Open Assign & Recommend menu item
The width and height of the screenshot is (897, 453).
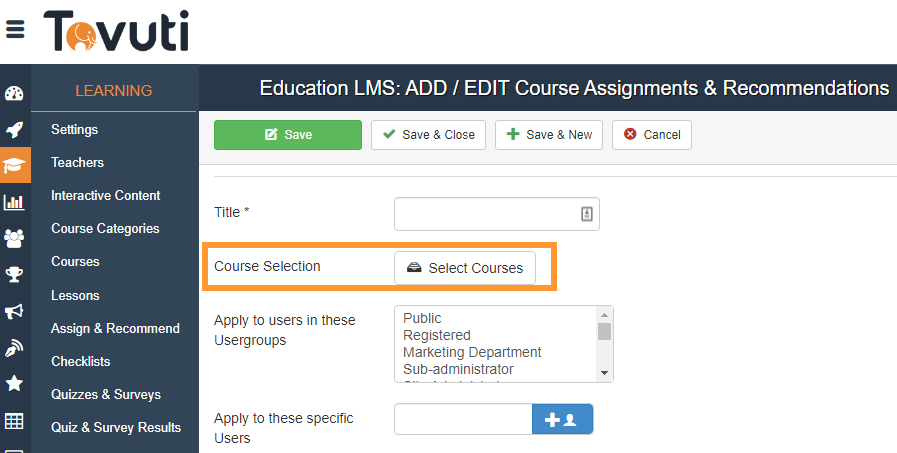[x=115, y=328]
